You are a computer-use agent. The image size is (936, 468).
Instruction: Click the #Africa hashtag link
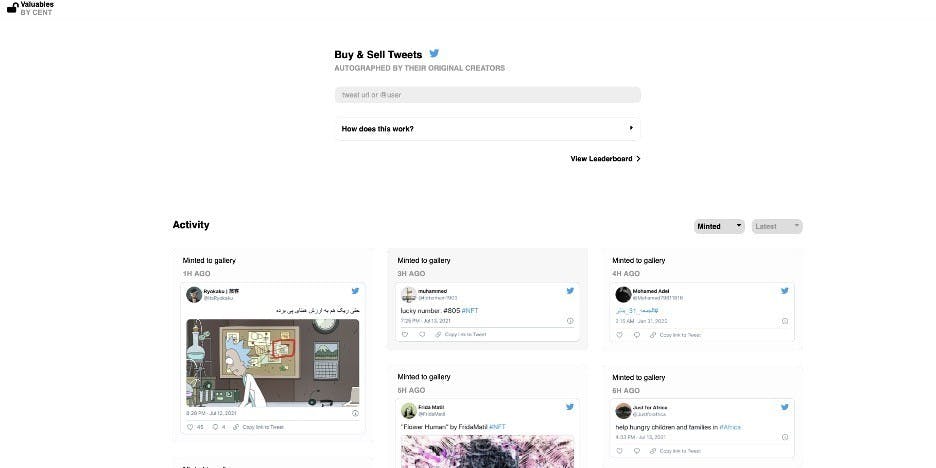(730, 427)
